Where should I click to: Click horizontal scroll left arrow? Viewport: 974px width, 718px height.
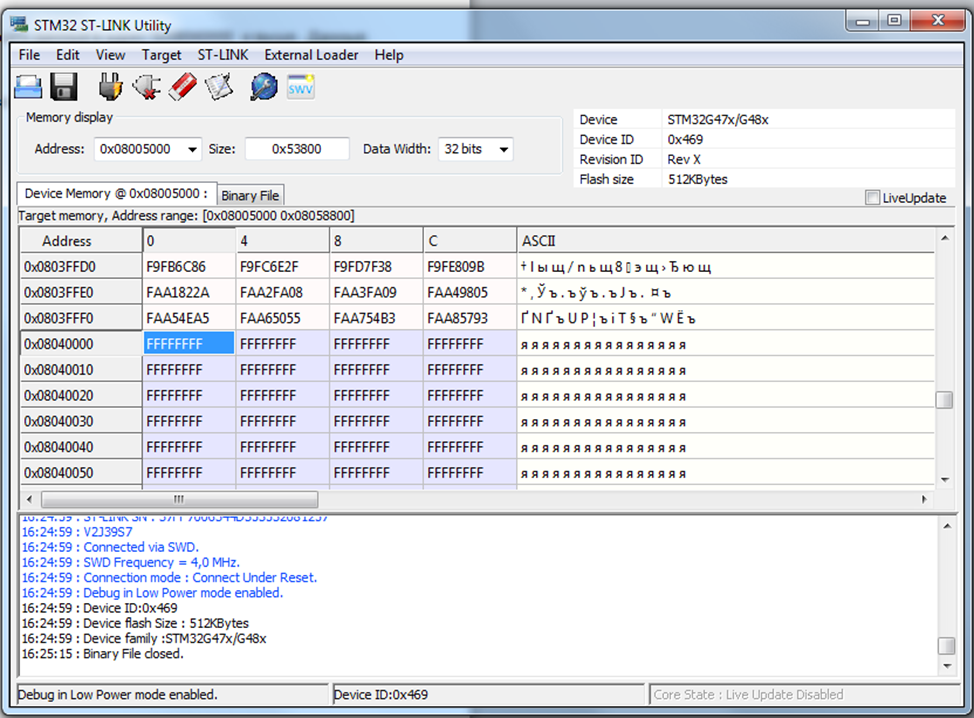coord(29,499)
